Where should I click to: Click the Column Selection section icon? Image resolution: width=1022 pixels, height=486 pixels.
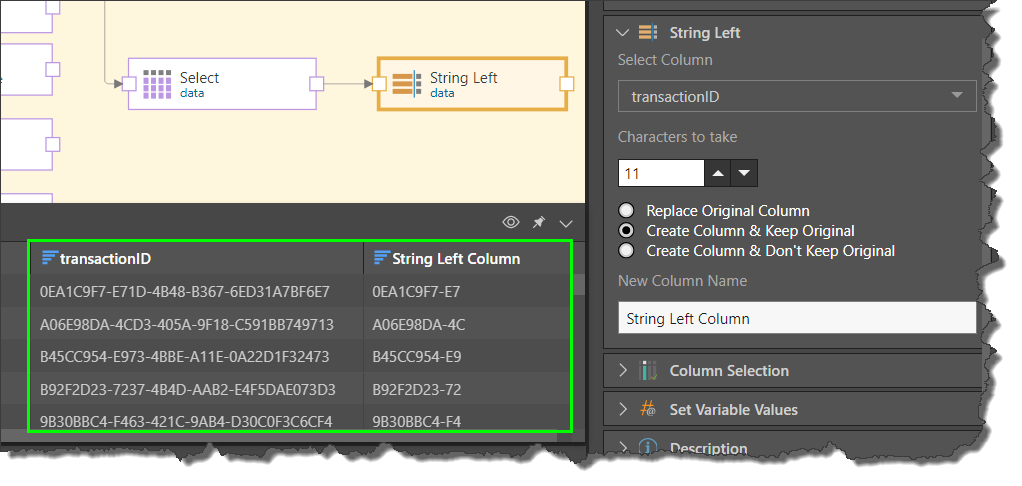coord(648,371)
